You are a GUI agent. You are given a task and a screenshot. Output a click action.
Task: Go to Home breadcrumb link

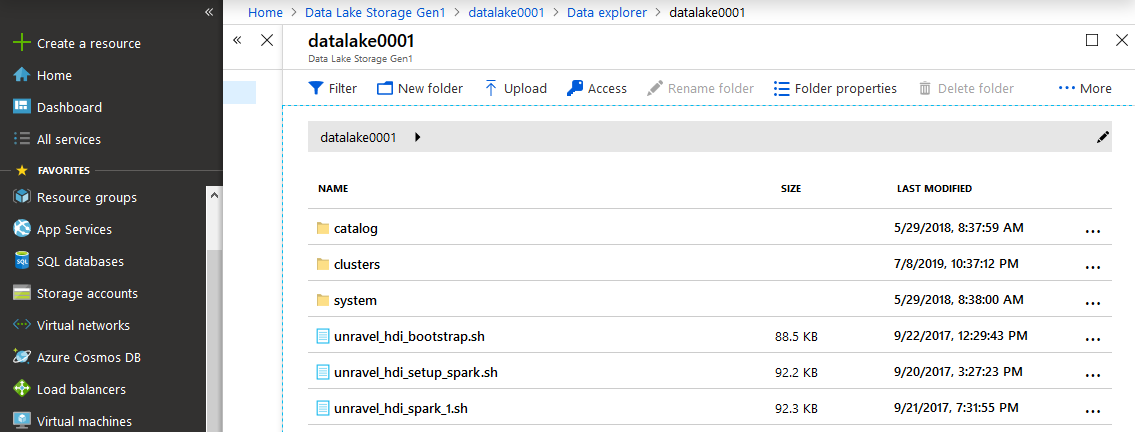(x=265, y=12)
